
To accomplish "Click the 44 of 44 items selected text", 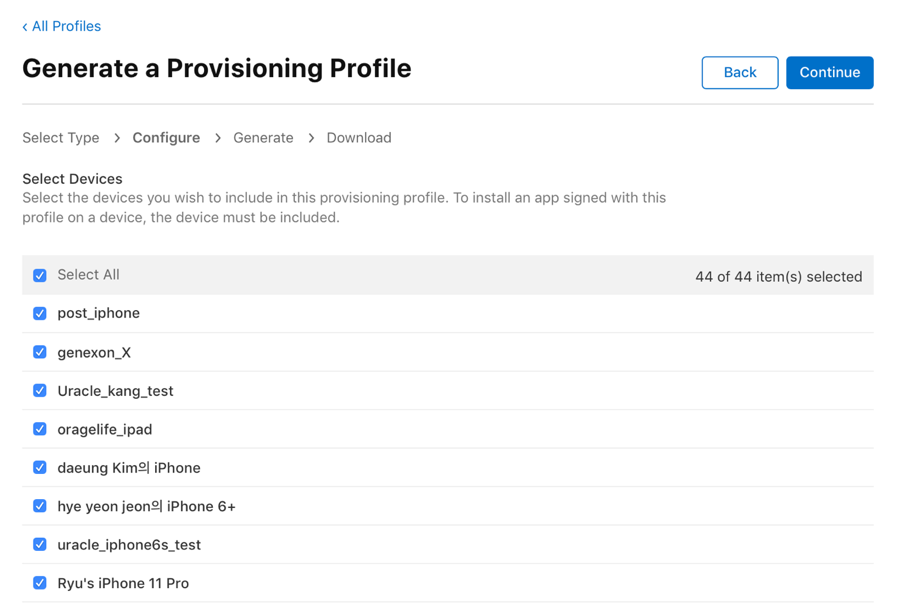I will [x=778, y=276].
